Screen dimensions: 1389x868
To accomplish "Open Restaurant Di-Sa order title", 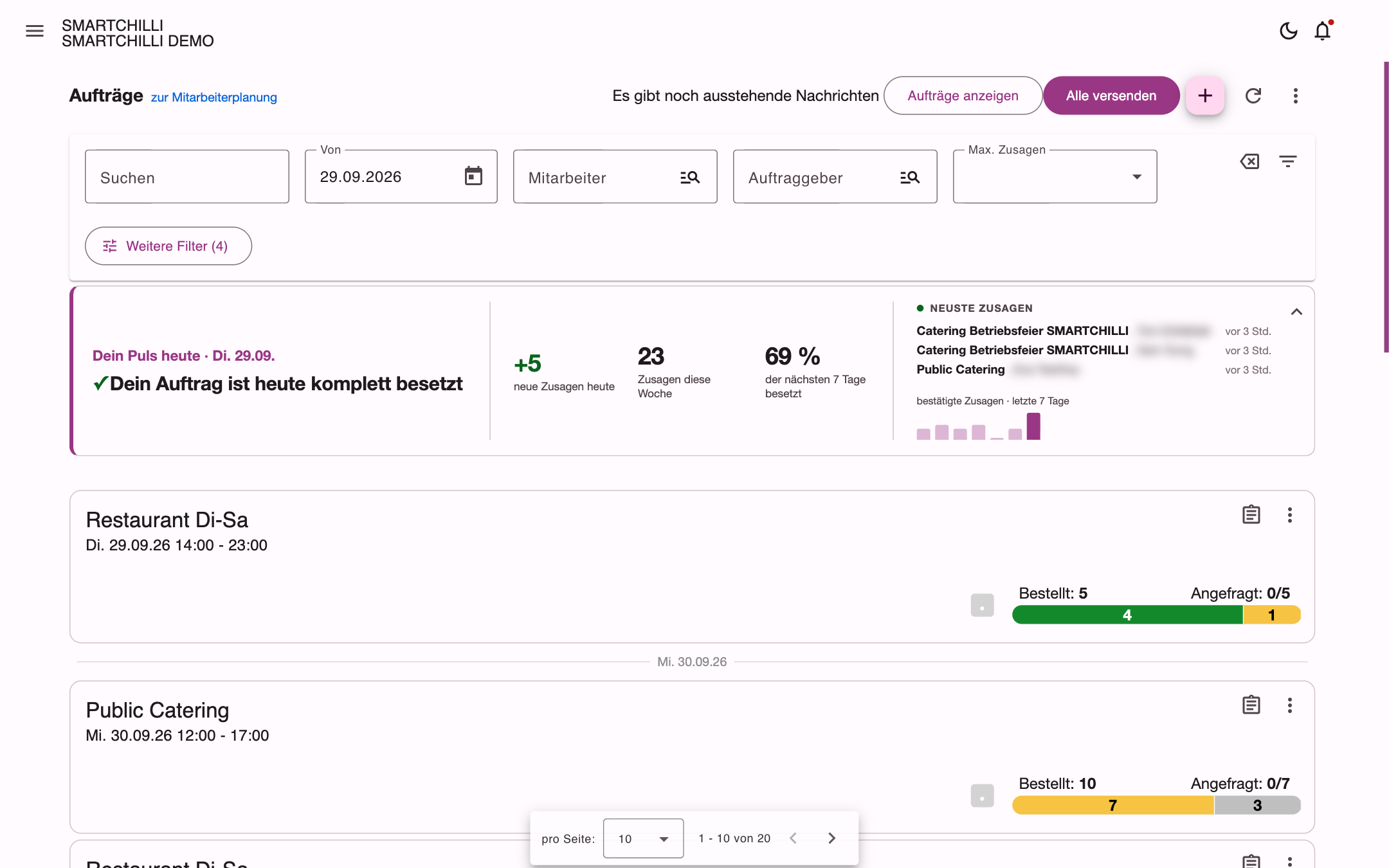I will pos(167,520).
